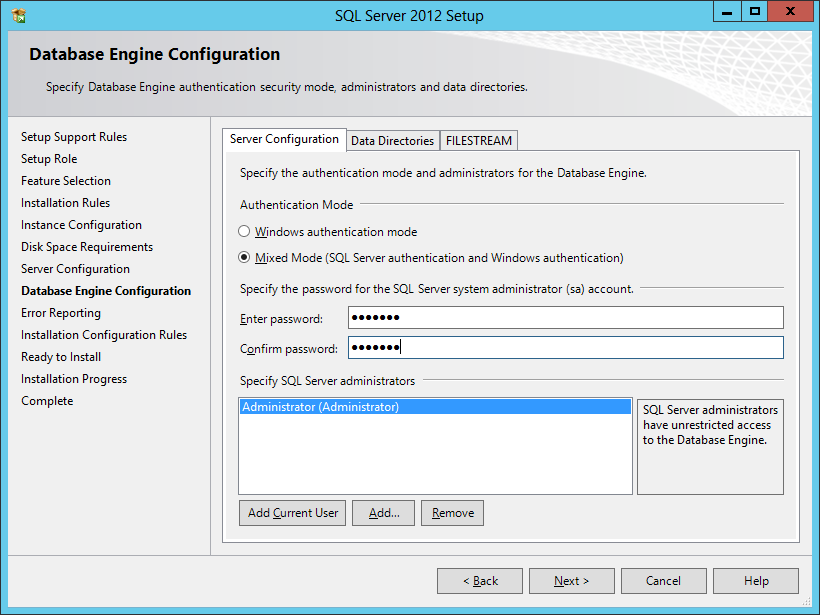
Task: Select the Server Configuration tab
Action: pyautogui.click(x=284, y=140)
